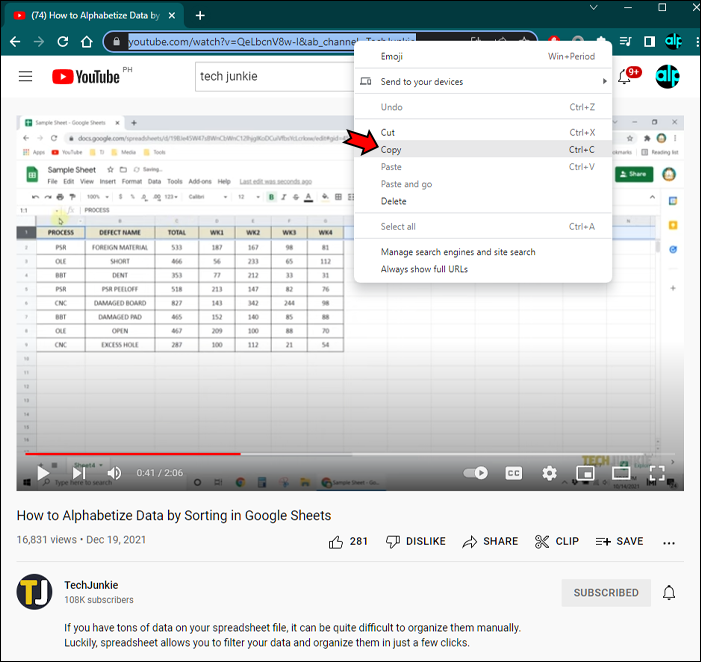Toggle channel notification bell
This screenshot has height=662, width=701.
coord(669,593)
